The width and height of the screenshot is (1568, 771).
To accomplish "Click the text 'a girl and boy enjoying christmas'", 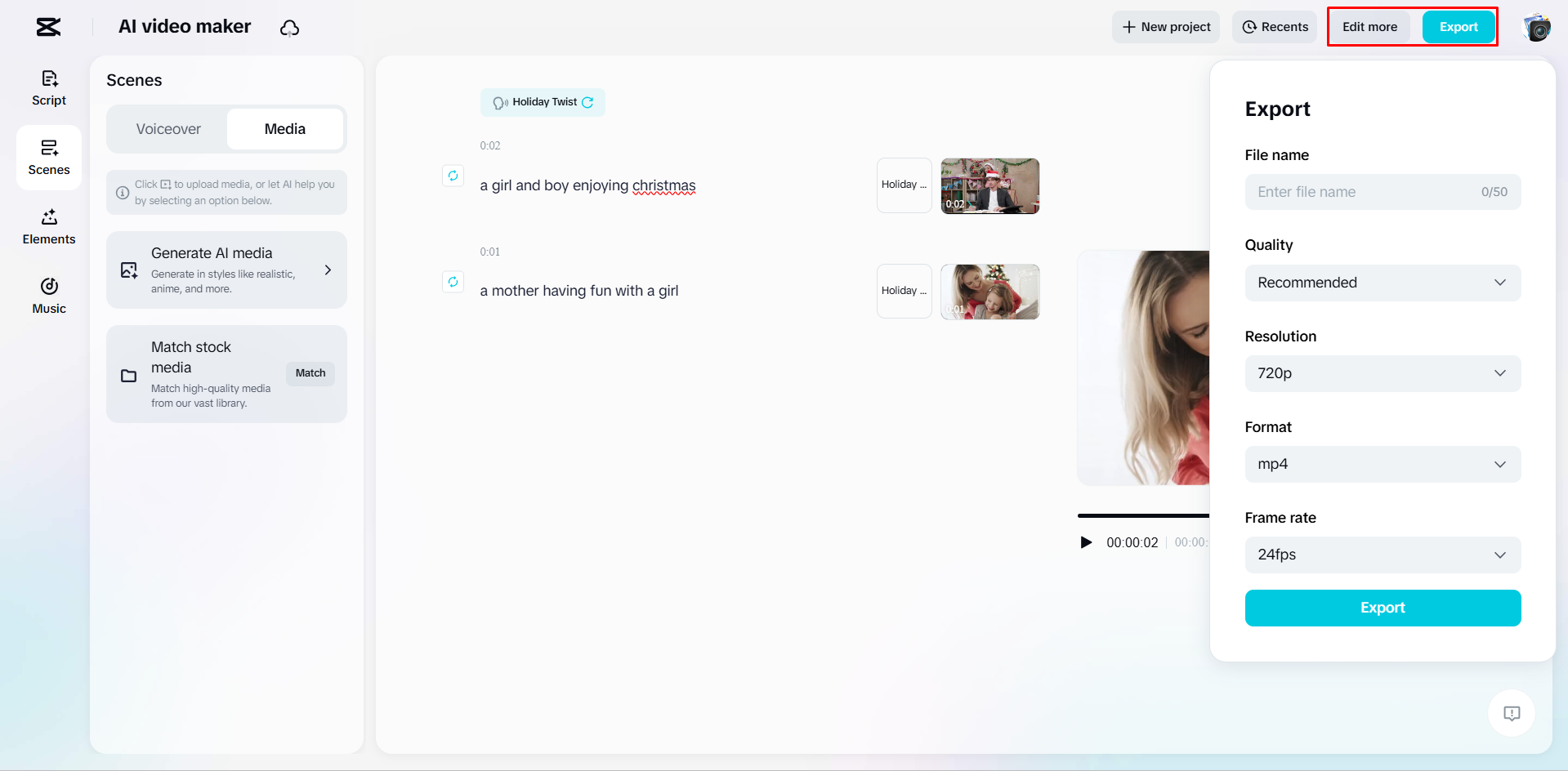I will pyautogui.click(x=587, y=185).
